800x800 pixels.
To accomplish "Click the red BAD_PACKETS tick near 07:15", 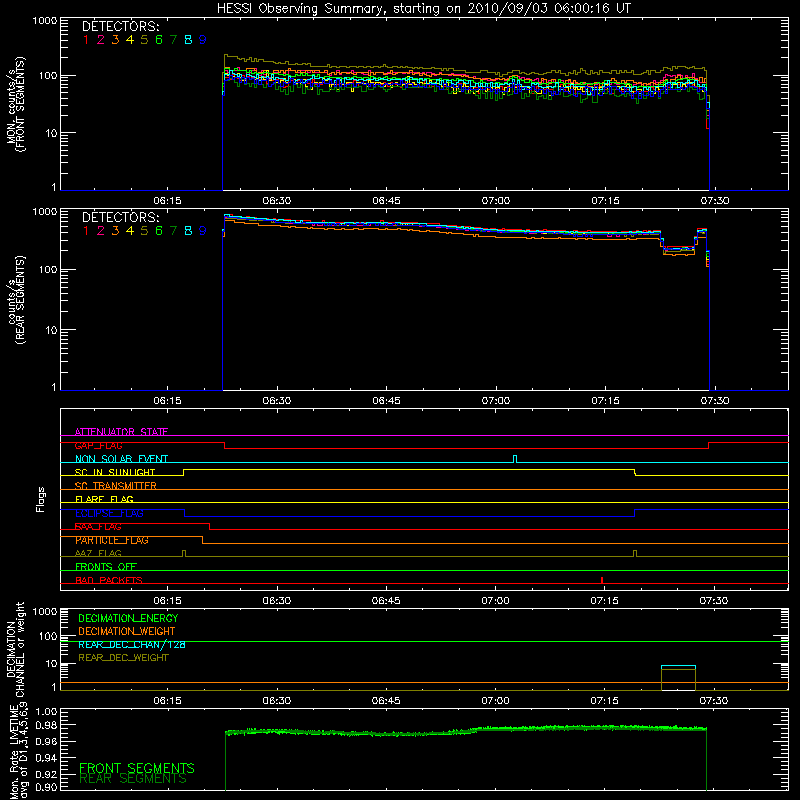I will pyautogui.click(x=602, y=580).
